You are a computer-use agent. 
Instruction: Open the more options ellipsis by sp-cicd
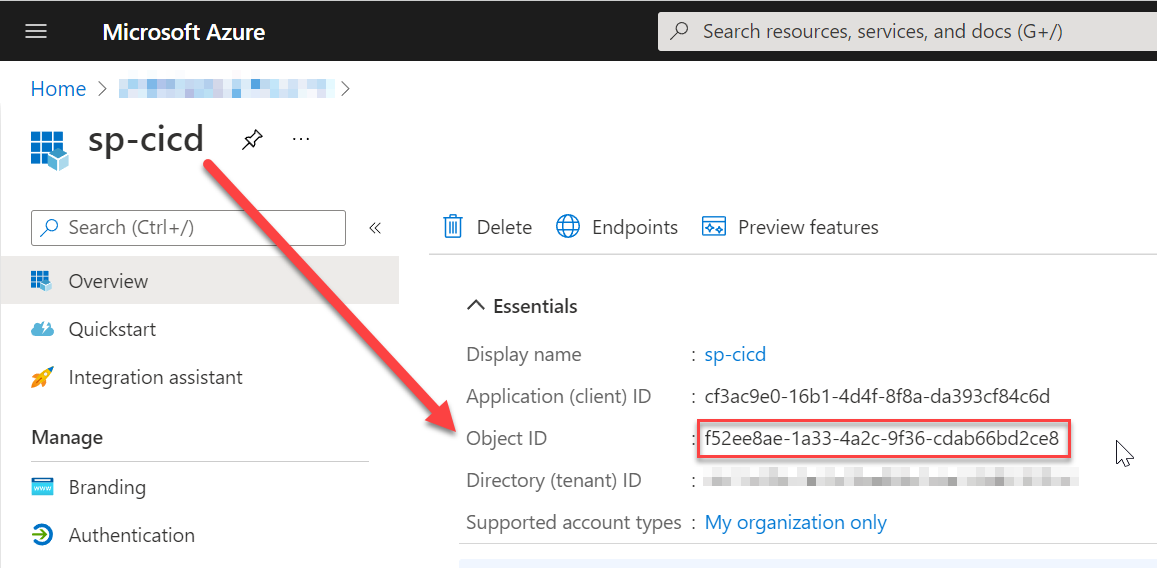point(300,139)
